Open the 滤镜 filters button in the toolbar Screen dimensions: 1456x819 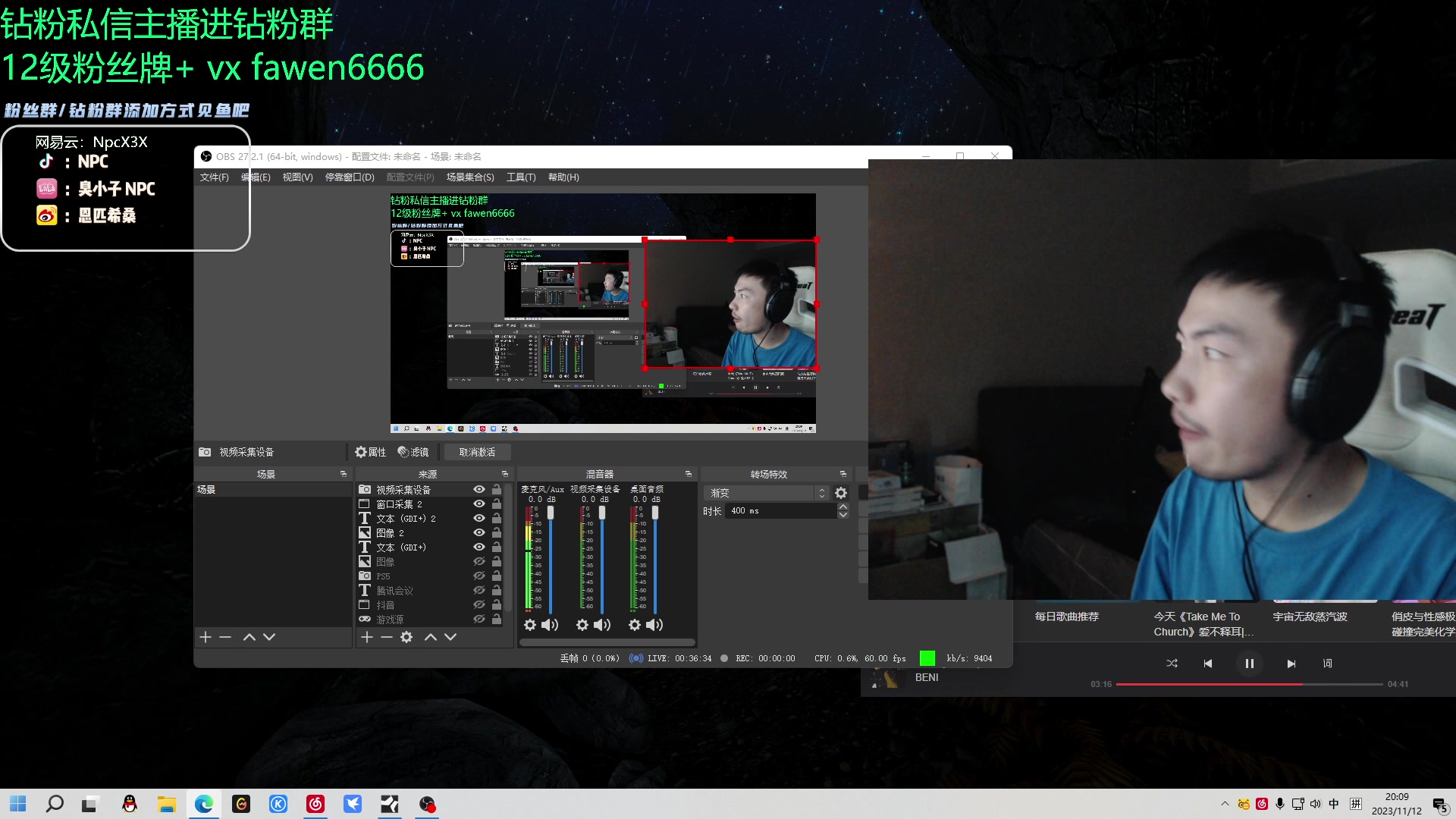[414, 452]
